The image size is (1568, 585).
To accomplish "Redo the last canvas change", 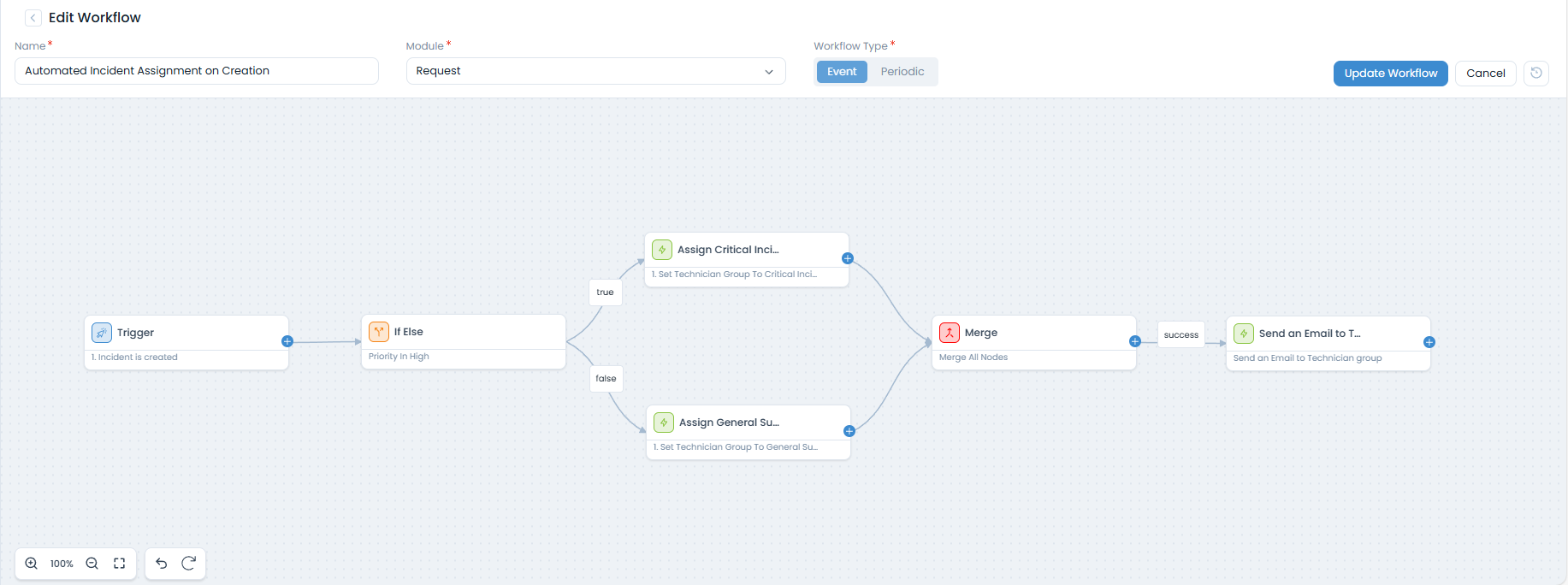I will (x=189, y=564).
